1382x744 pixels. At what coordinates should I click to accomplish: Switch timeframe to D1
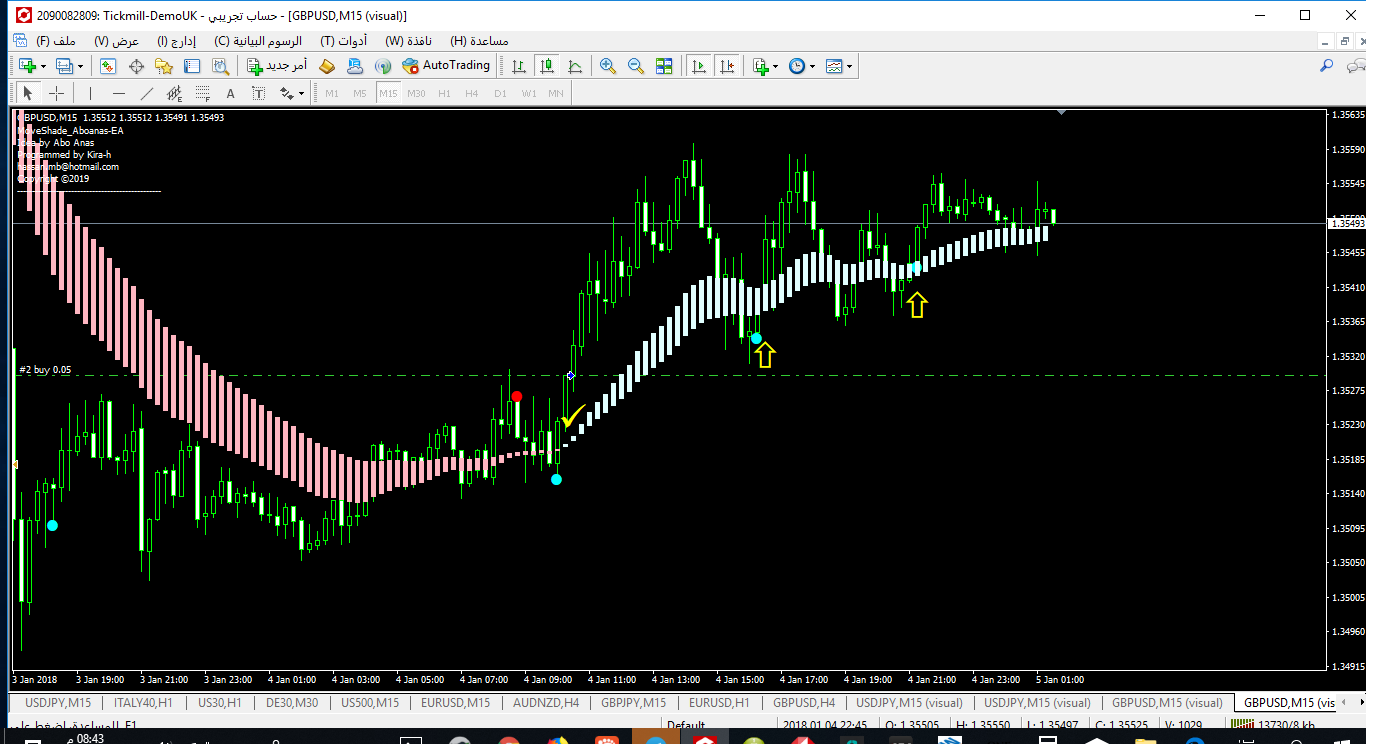click(x=500, y=93)
